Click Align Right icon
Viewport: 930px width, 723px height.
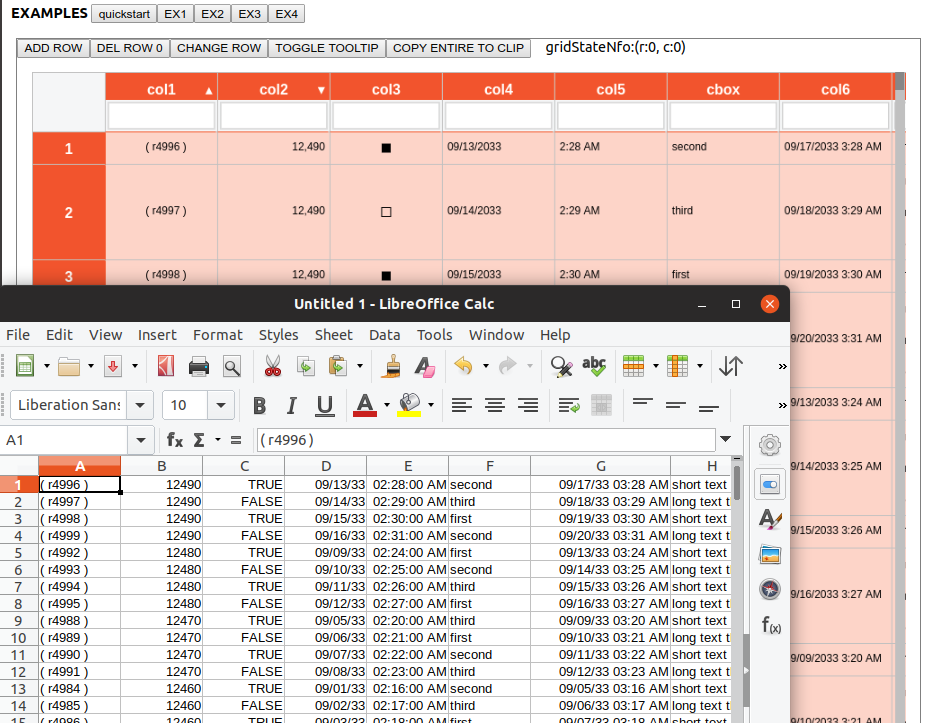click(528, 406)
